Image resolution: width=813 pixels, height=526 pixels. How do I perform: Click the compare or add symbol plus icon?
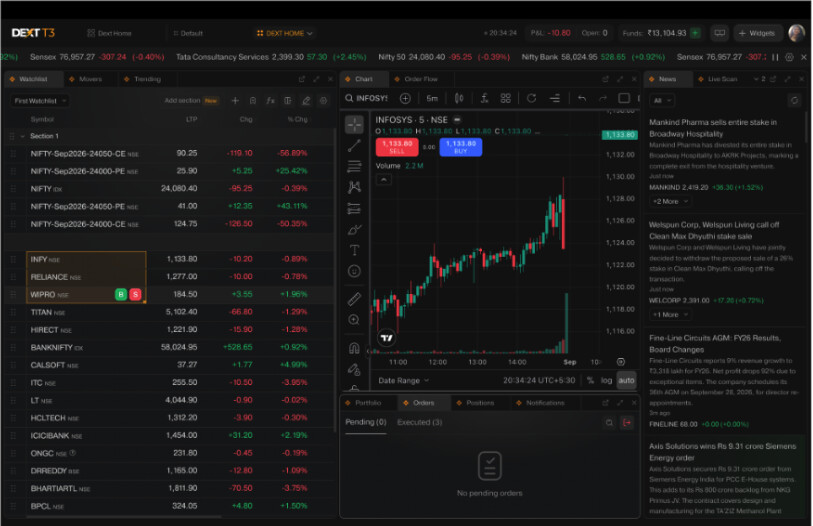pyautogui.click(x=405, y=99)
